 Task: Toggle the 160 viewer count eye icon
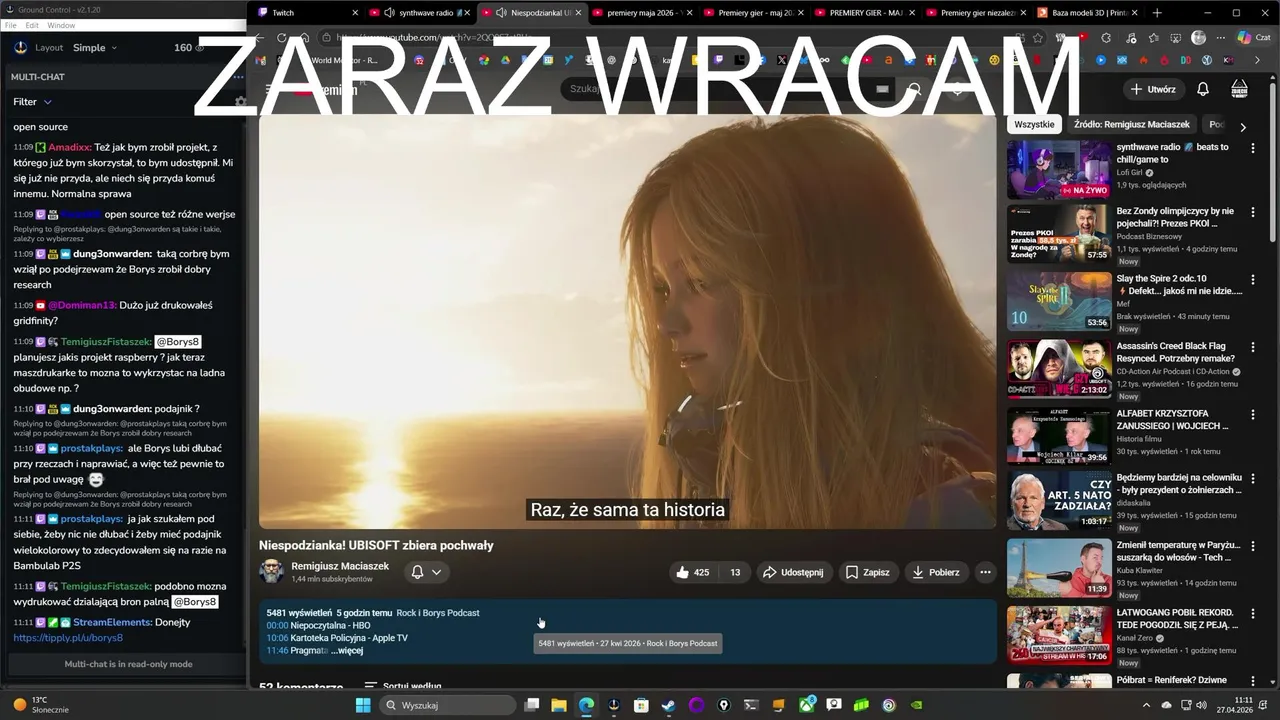pyautogui.click(x=201, y=47)
